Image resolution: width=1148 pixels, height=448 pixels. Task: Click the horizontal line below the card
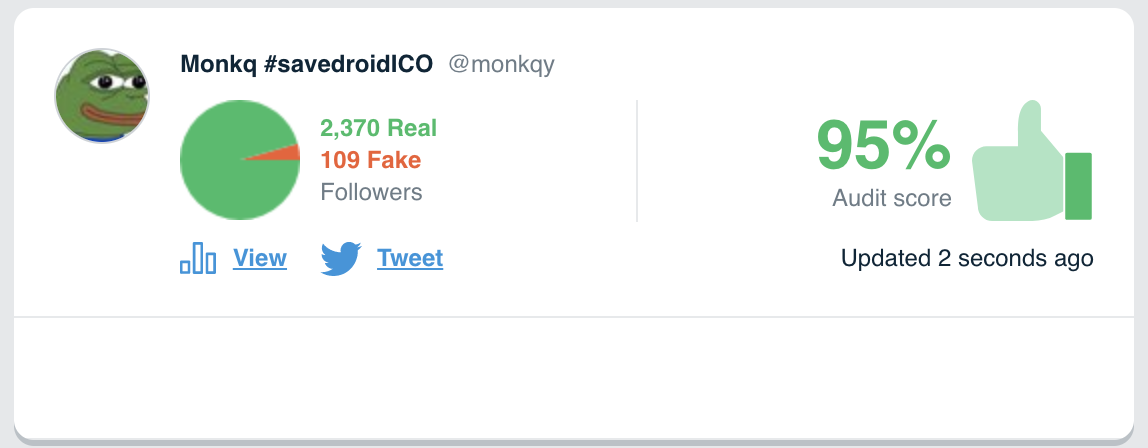(573, 317)
